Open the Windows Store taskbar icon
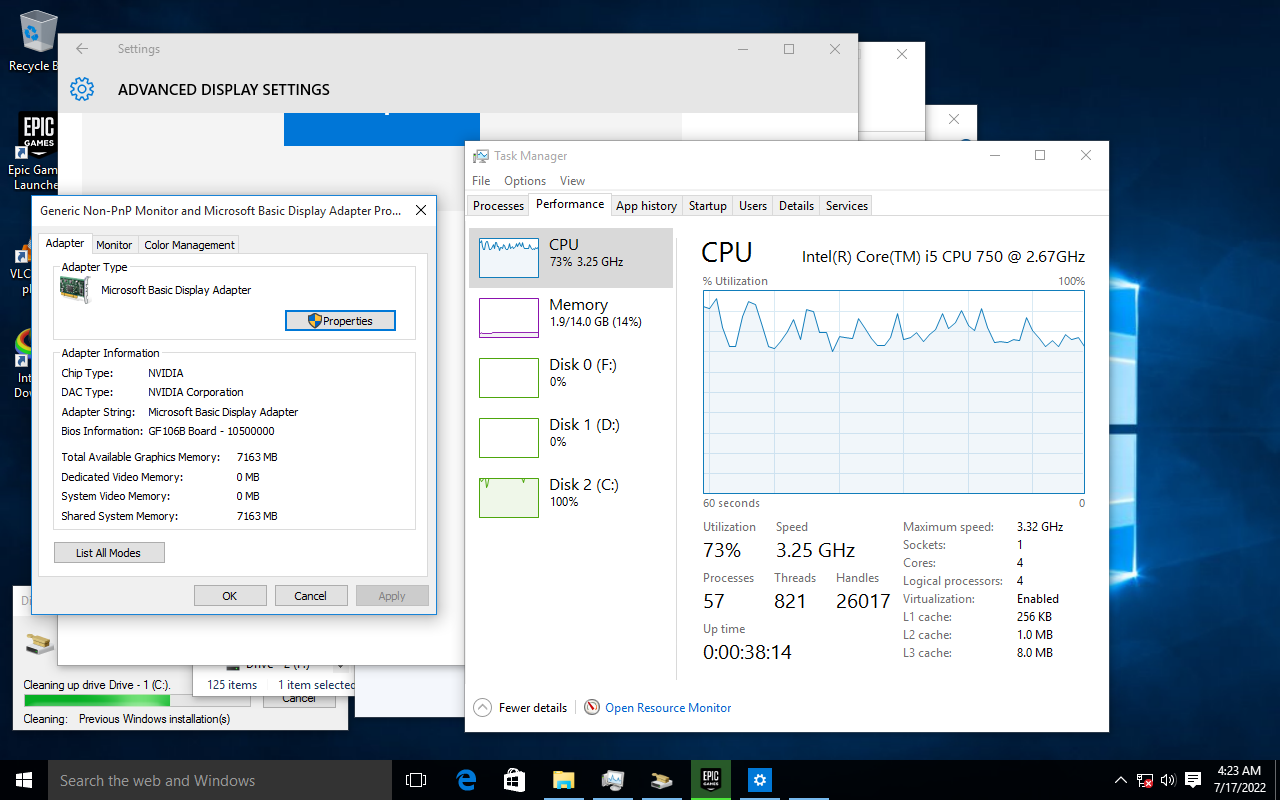 tap(515, 780)
